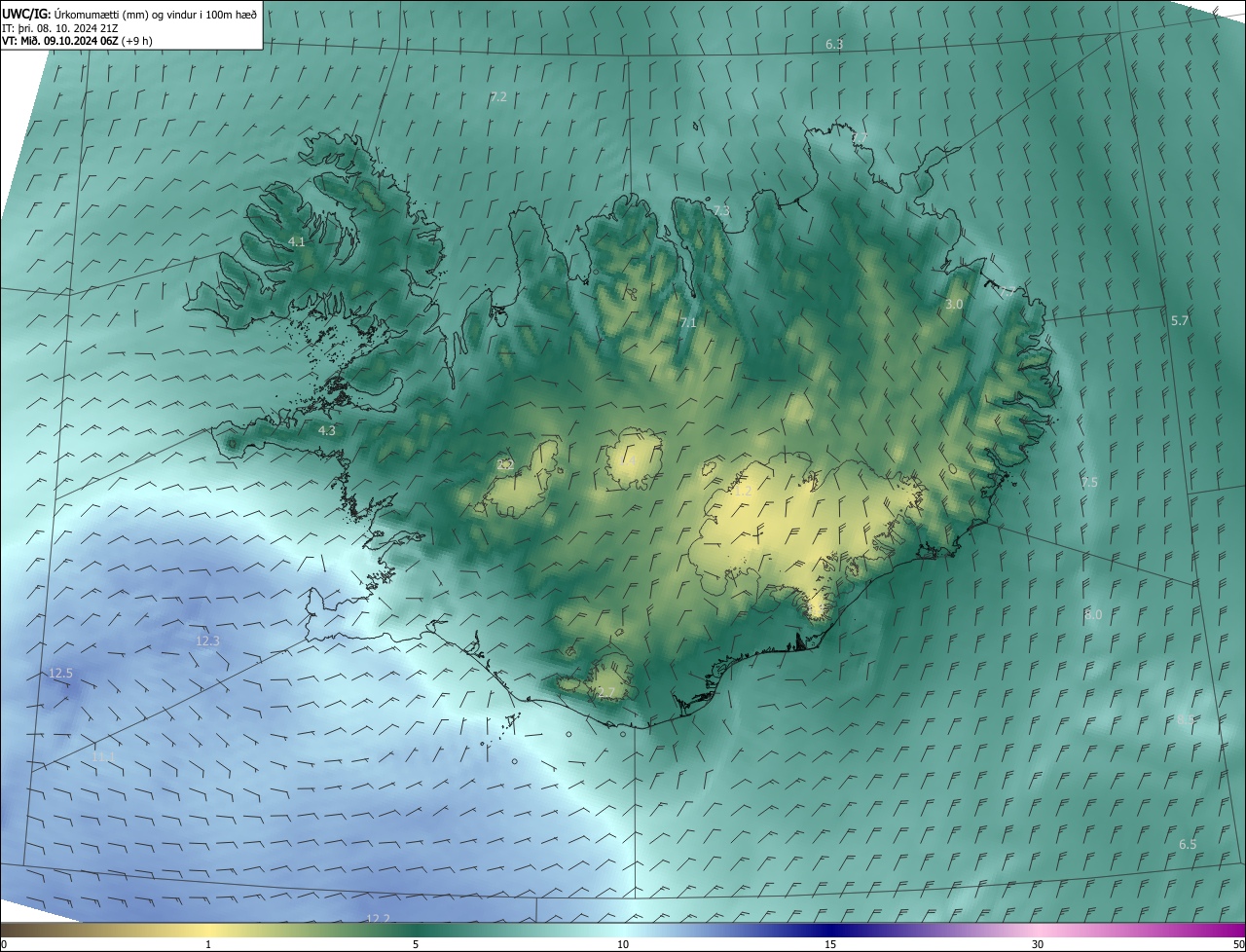The image size is (1246, 952).
Task: Click the 7.1 value label
Action: coord(688,323)
